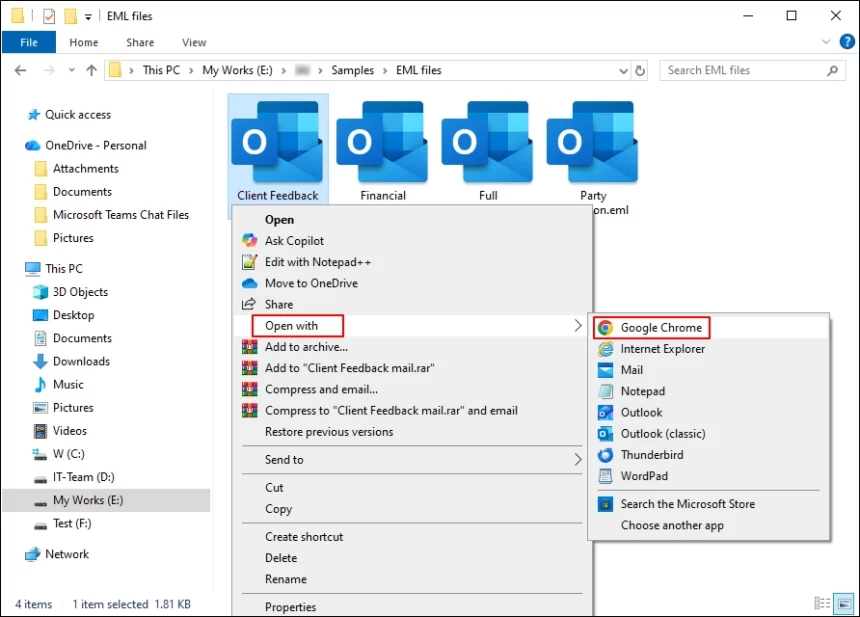Expand the Send to submenu arrow
Screen dimensions: 860x617
click(x=578, y=460)
